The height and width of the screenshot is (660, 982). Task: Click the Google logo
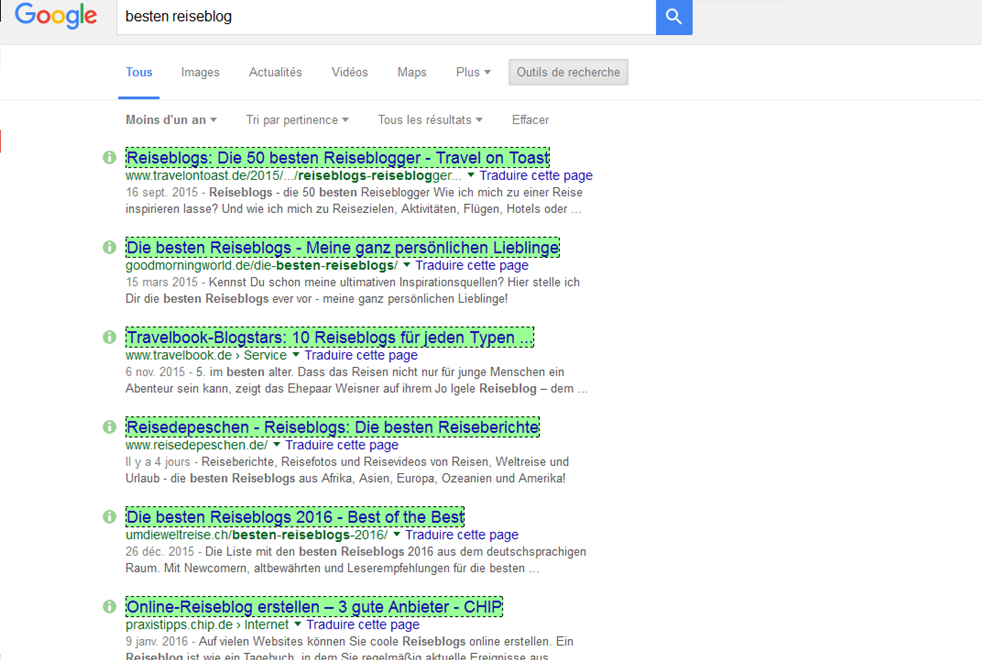56,16
